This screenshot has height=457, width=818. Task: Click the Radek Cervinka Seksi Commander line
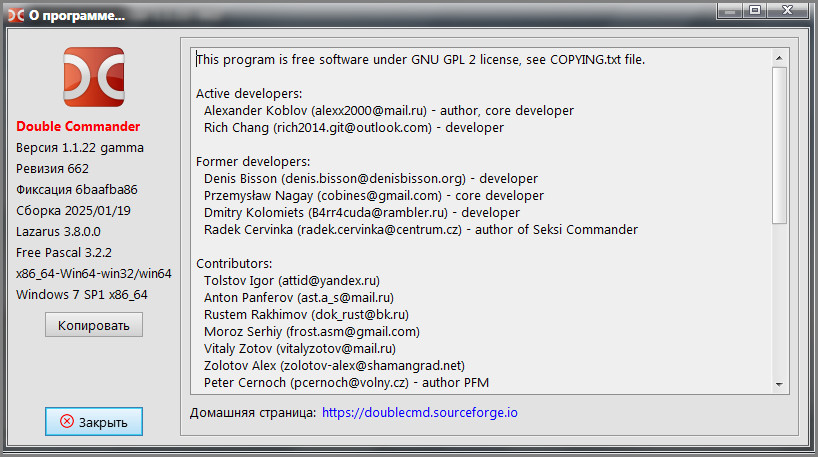pos(421,230)
